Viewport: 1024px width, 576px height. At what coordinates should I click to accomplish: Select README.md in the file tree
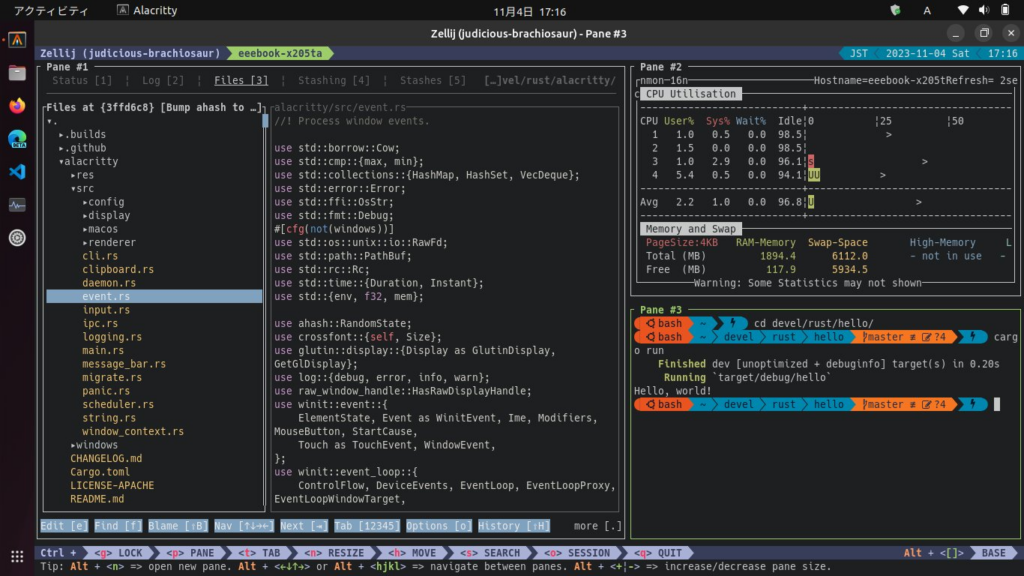point(97,499)
